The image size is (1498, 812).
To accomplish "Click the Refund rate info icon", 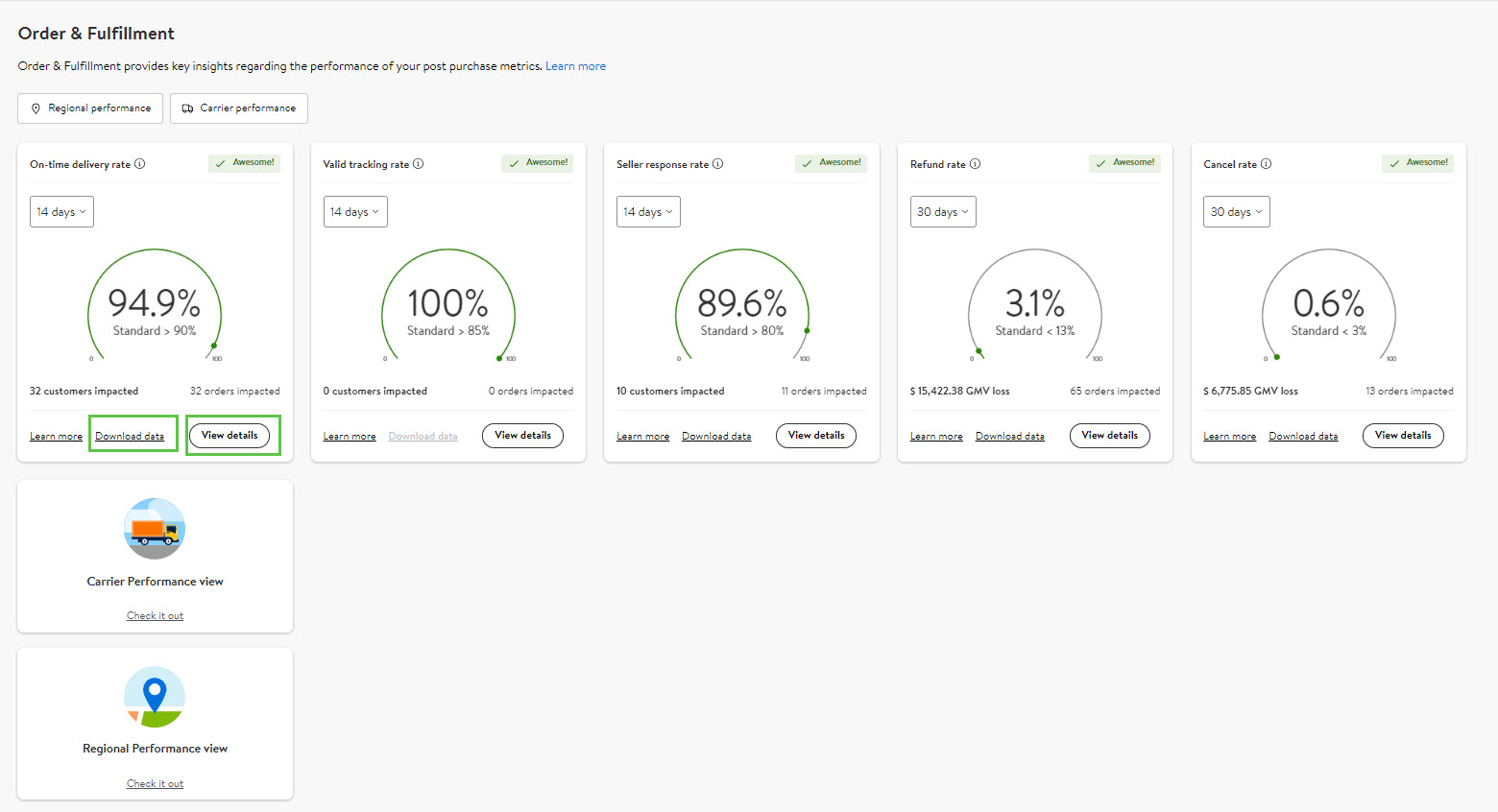I will coord(976,164).
